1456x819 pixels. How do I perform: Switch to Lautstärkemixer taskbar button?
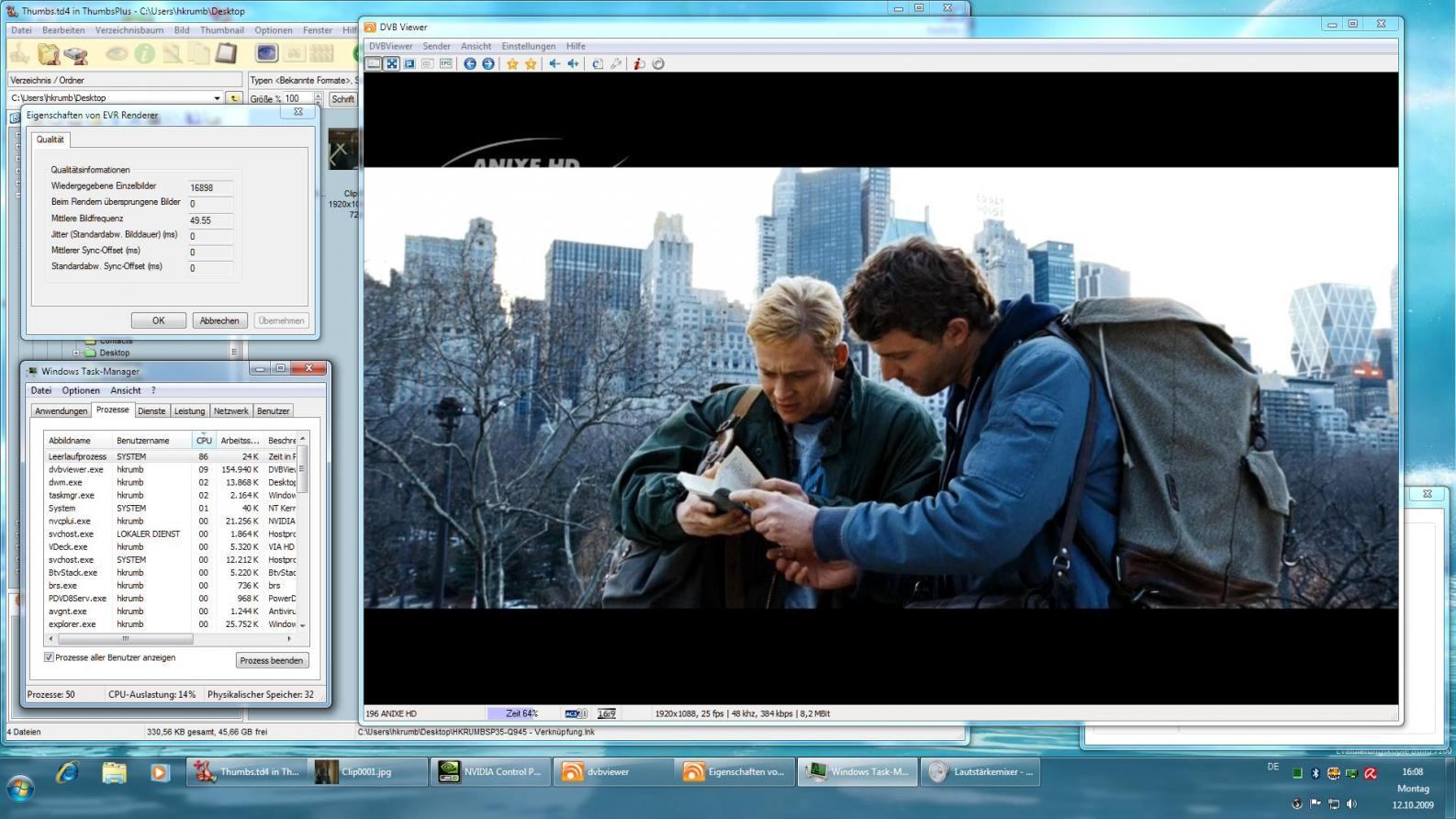pyautogui.click(x=980, y=772)
